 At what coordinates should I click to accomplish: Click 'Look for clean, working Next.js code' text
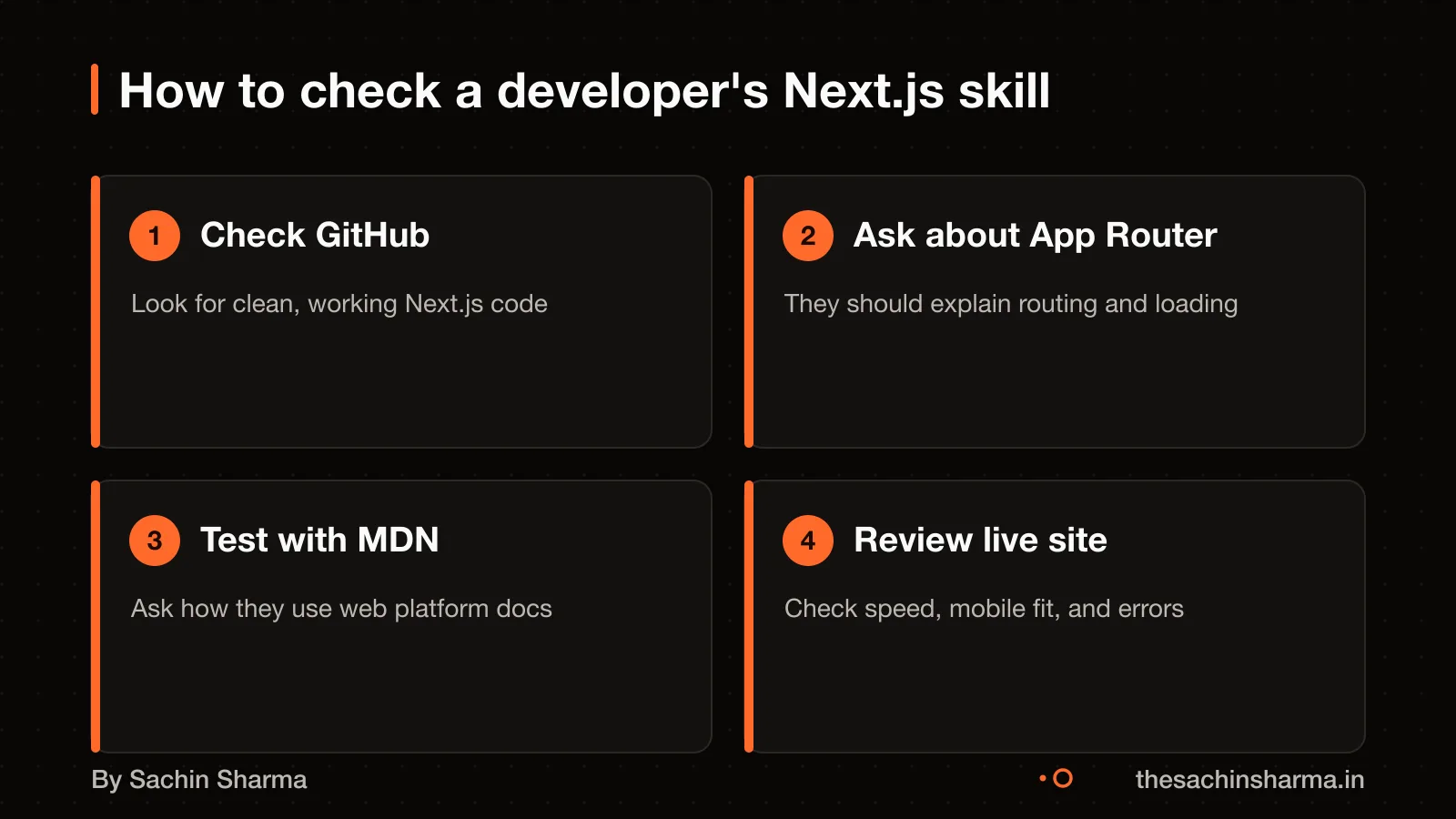(x=339, y=304)
